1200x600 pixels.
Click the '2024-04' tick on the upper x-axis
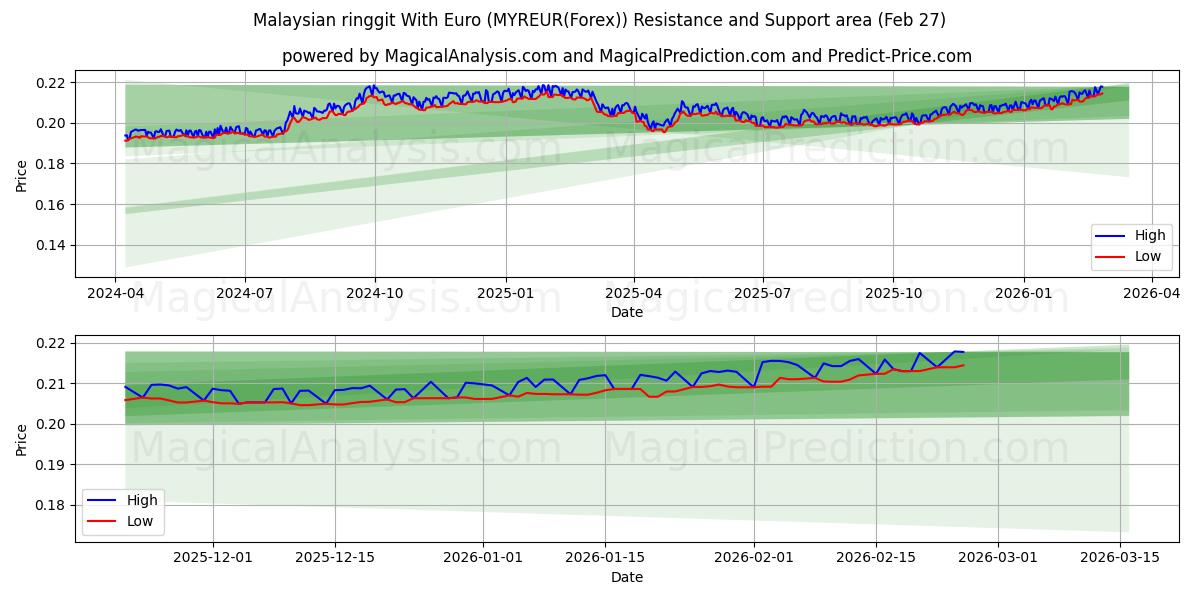[x=115, y=293]
